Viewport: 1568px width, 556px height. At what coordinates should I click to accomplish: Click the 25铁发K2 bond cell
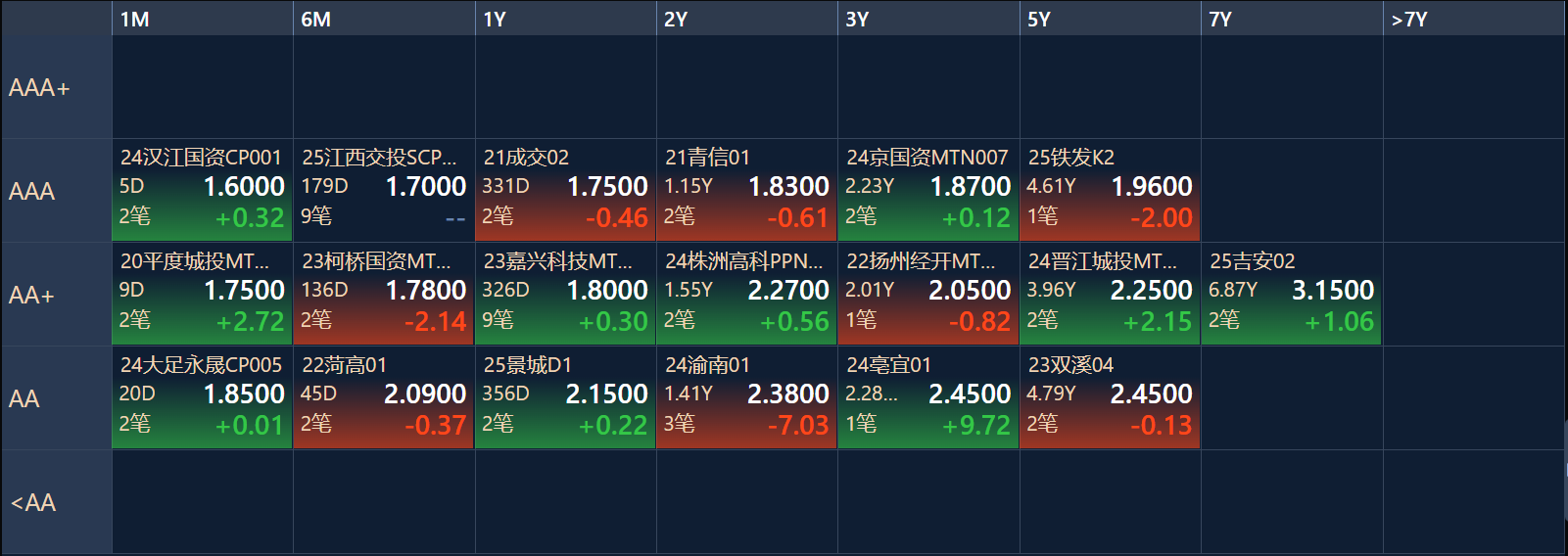(x=1110, y=190)
